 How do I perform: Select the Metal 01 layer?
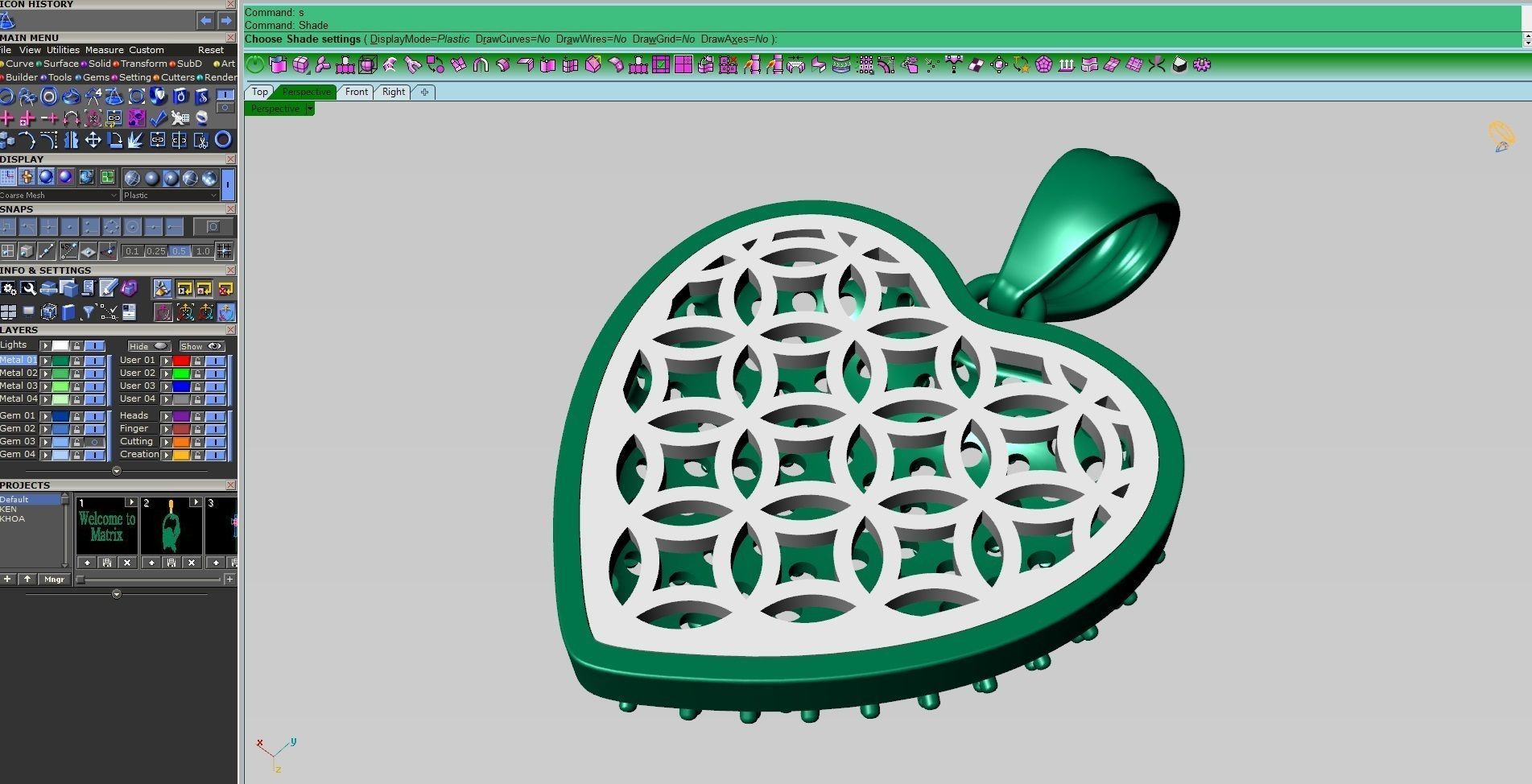coord(19,360)
